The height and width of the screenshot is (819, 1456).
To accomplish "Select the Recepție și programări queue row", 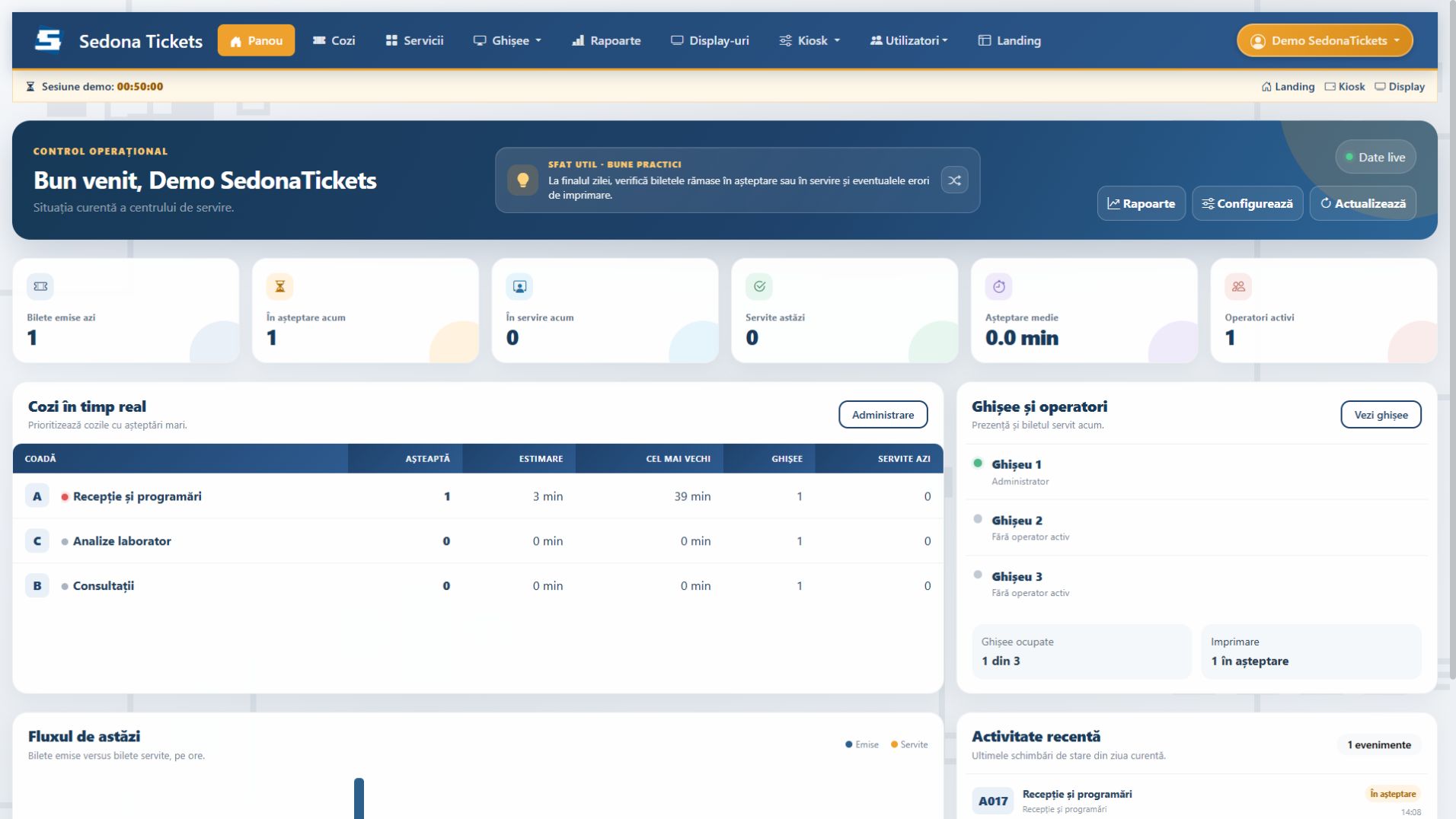I will click(x=477, y=496).
